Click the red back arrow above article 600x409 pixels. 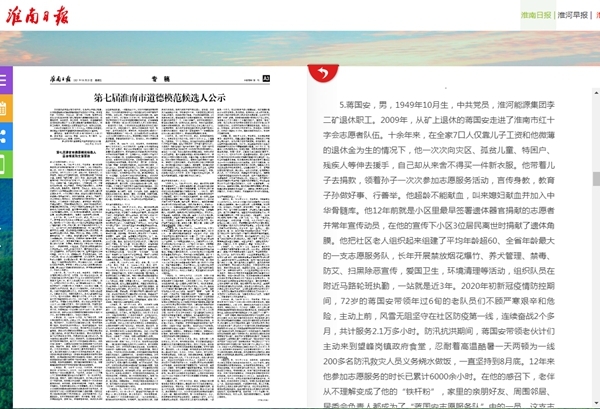(x=322, y=72)
